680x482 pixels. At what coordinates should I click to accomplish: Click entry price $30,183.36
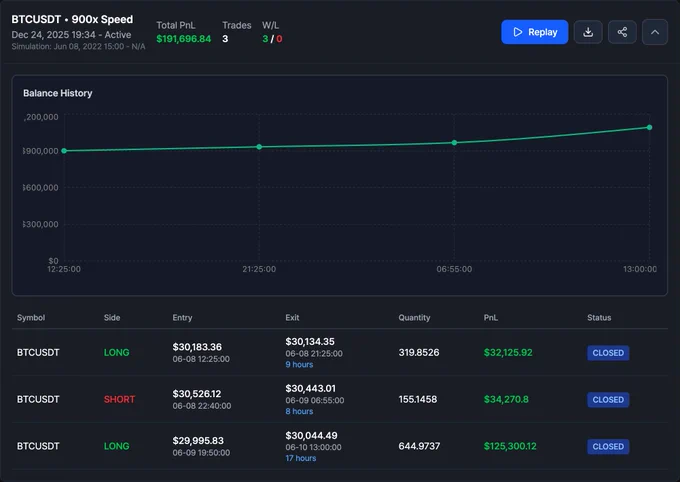pos(197,347)
